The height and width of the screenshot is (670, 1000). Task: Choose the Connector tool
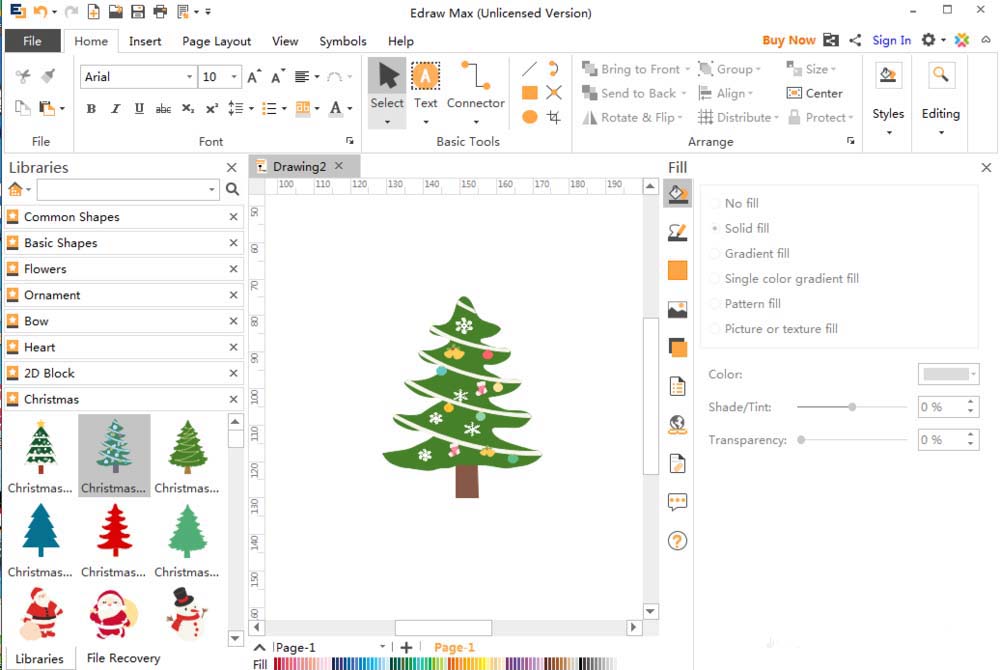(475, 93)
